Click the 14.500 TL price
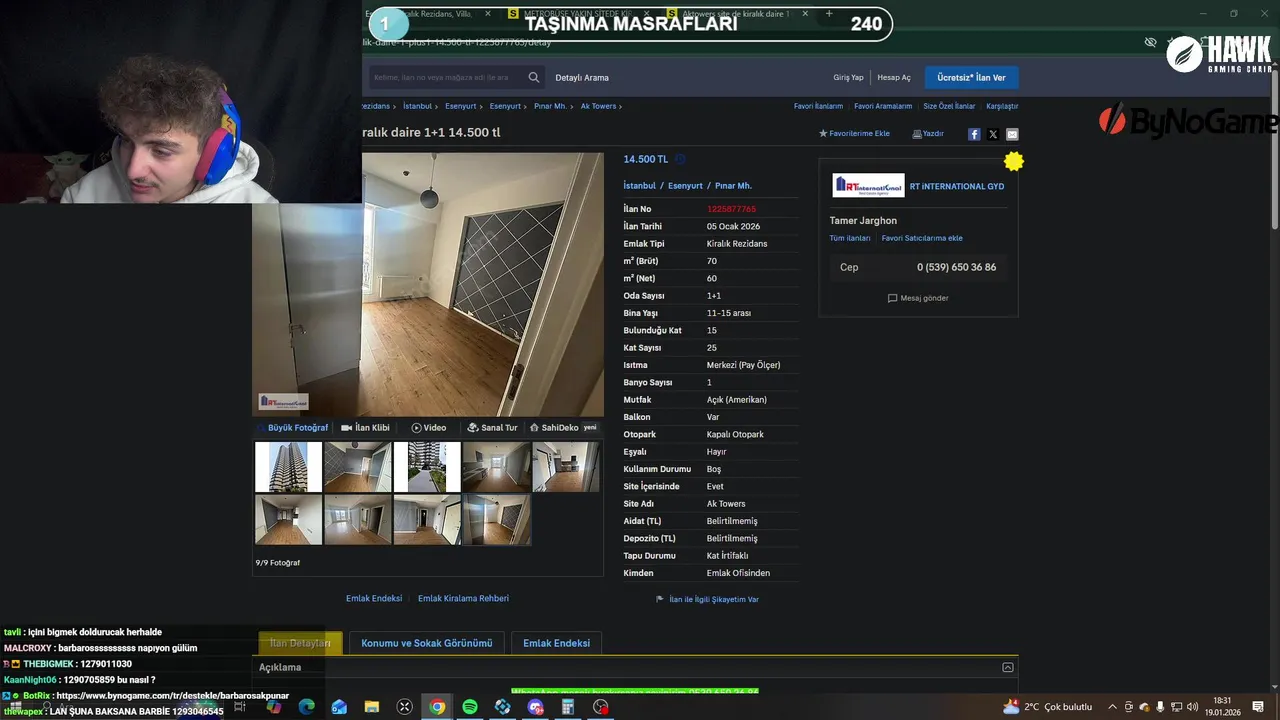The height and width of the screenshot is (720, 1280). (646, 159)
